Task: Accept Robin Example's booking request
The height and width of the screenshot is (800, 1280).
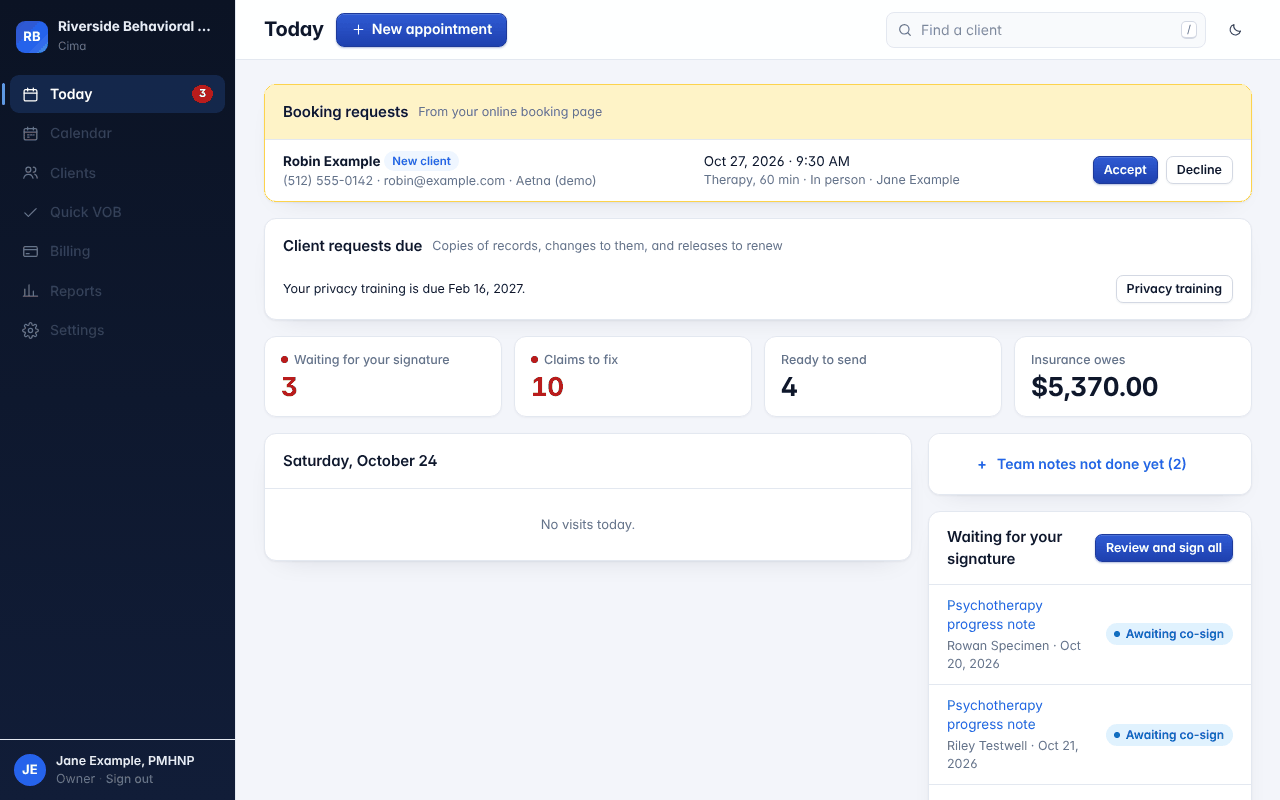Action: [x=1125, y=170]
